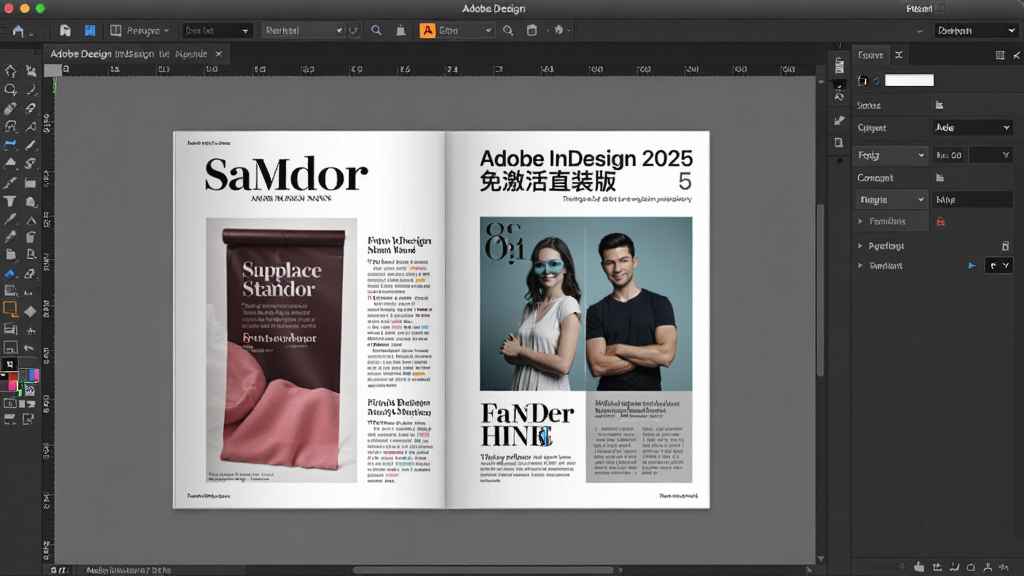Open the empty dropdown right of 6e. 00 field
The image size is (1024, 576).
coord(991,155)
